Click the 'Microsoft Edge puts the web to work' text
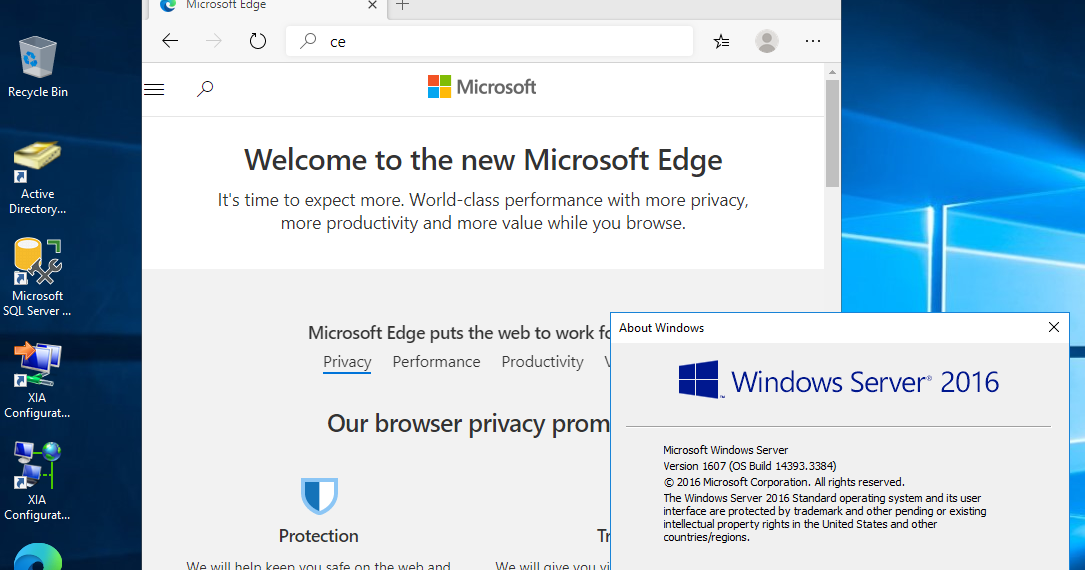 click(x=459, y=333)
